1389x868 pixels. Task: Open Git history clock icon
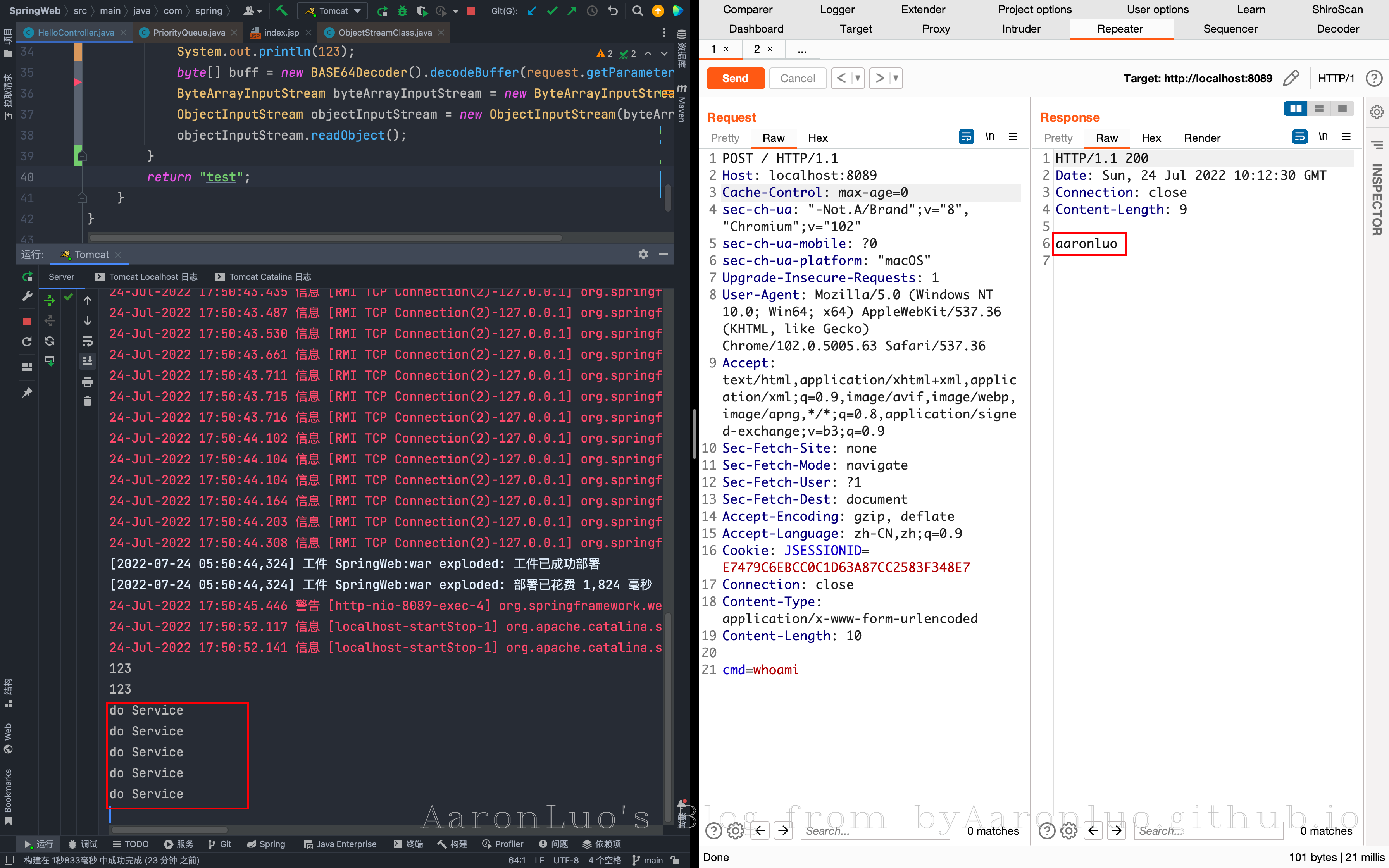click(592, 11)
